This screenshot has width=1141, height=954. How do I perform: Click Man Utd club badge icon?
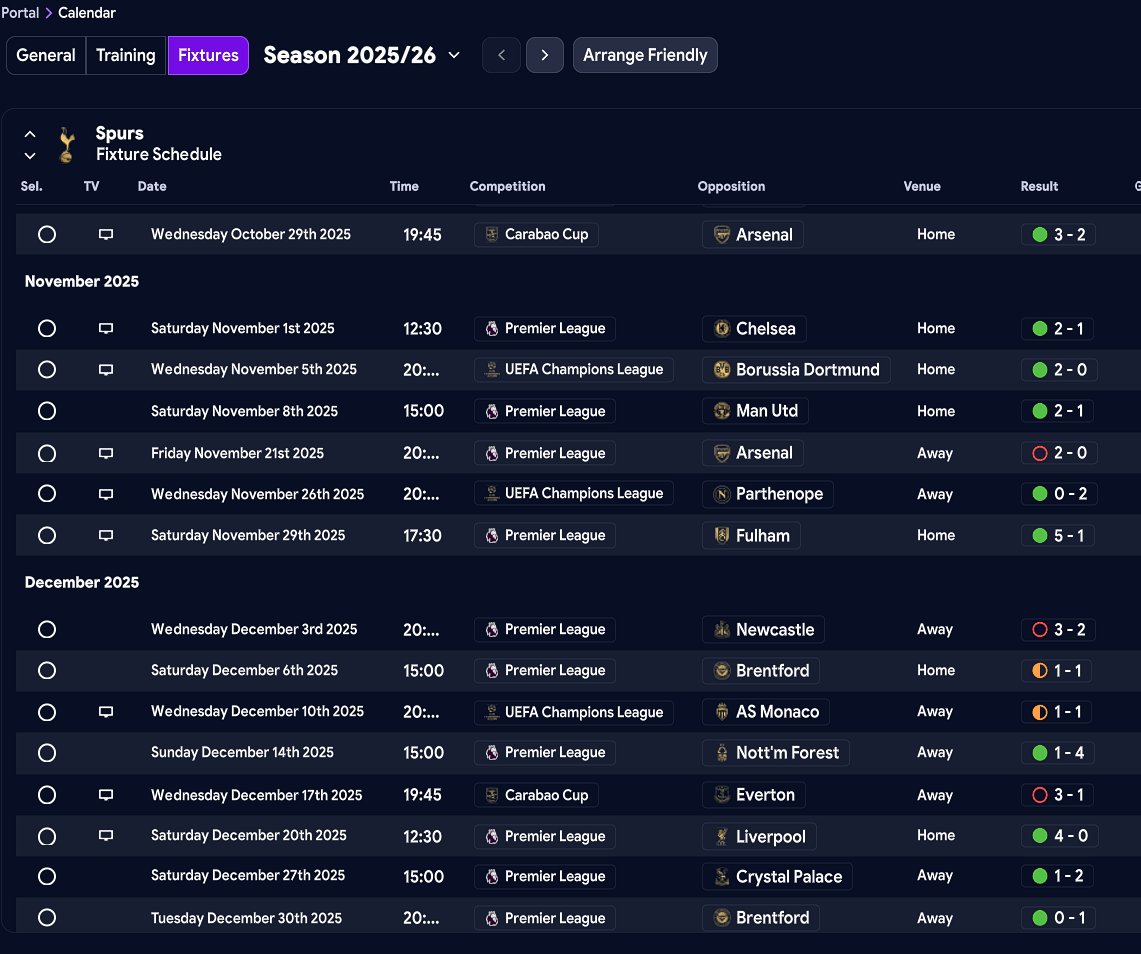[721, 411]
